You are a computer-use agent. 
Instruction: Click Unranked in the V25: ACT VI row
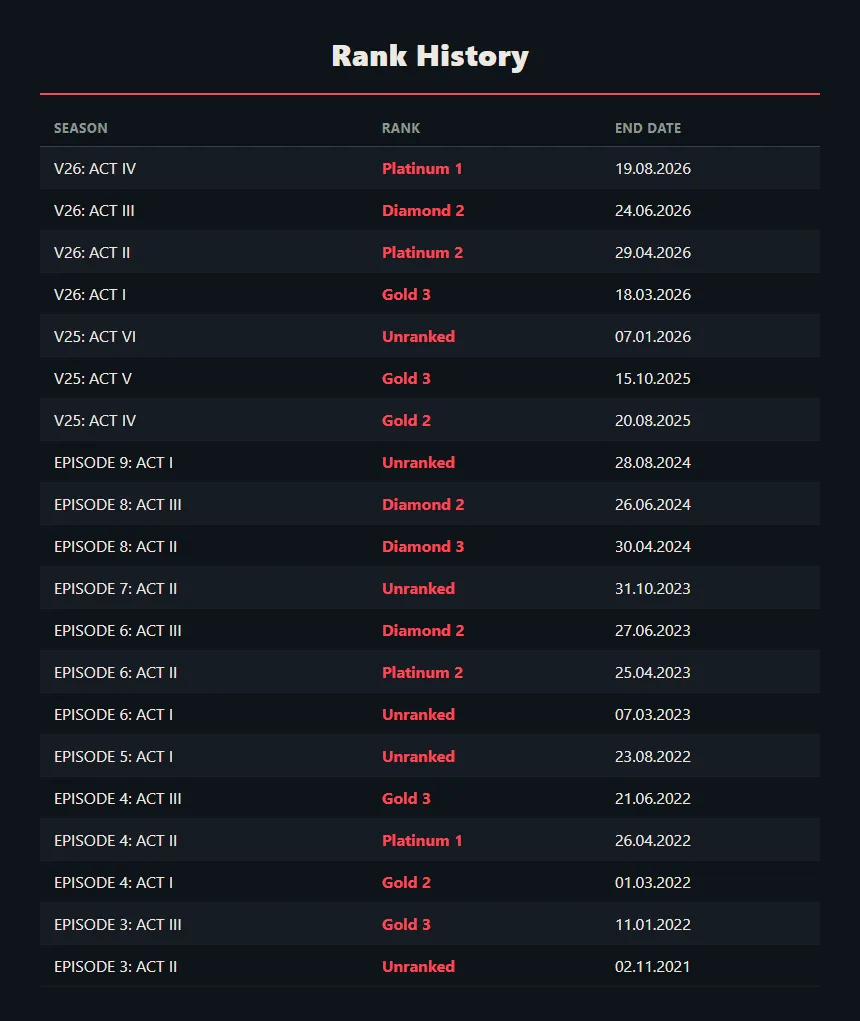tap(419, 337)
